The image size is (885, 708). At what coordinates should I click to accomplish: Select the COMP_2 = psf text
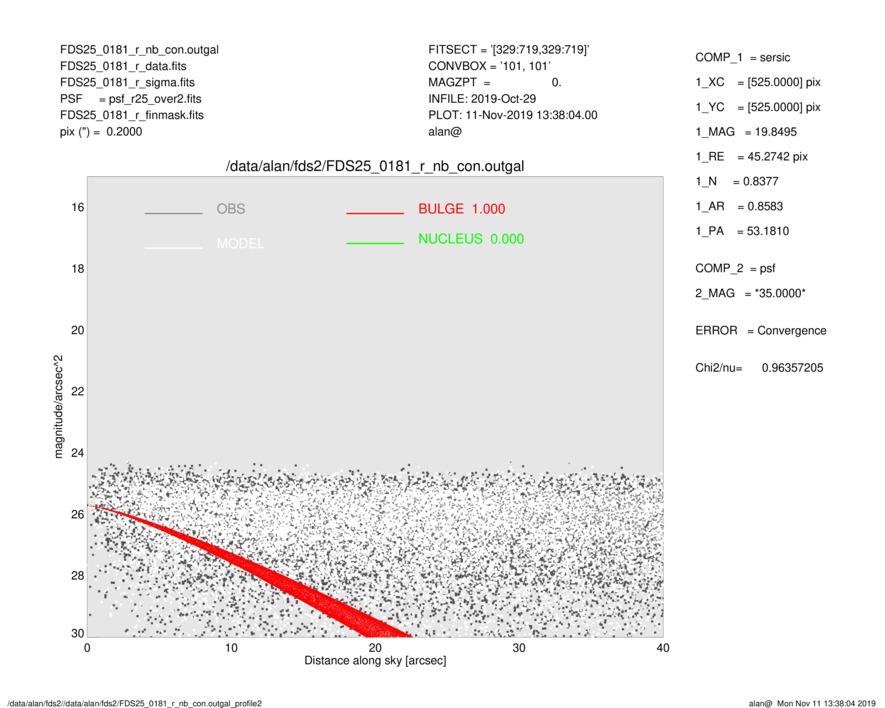(x=735, y=268)
